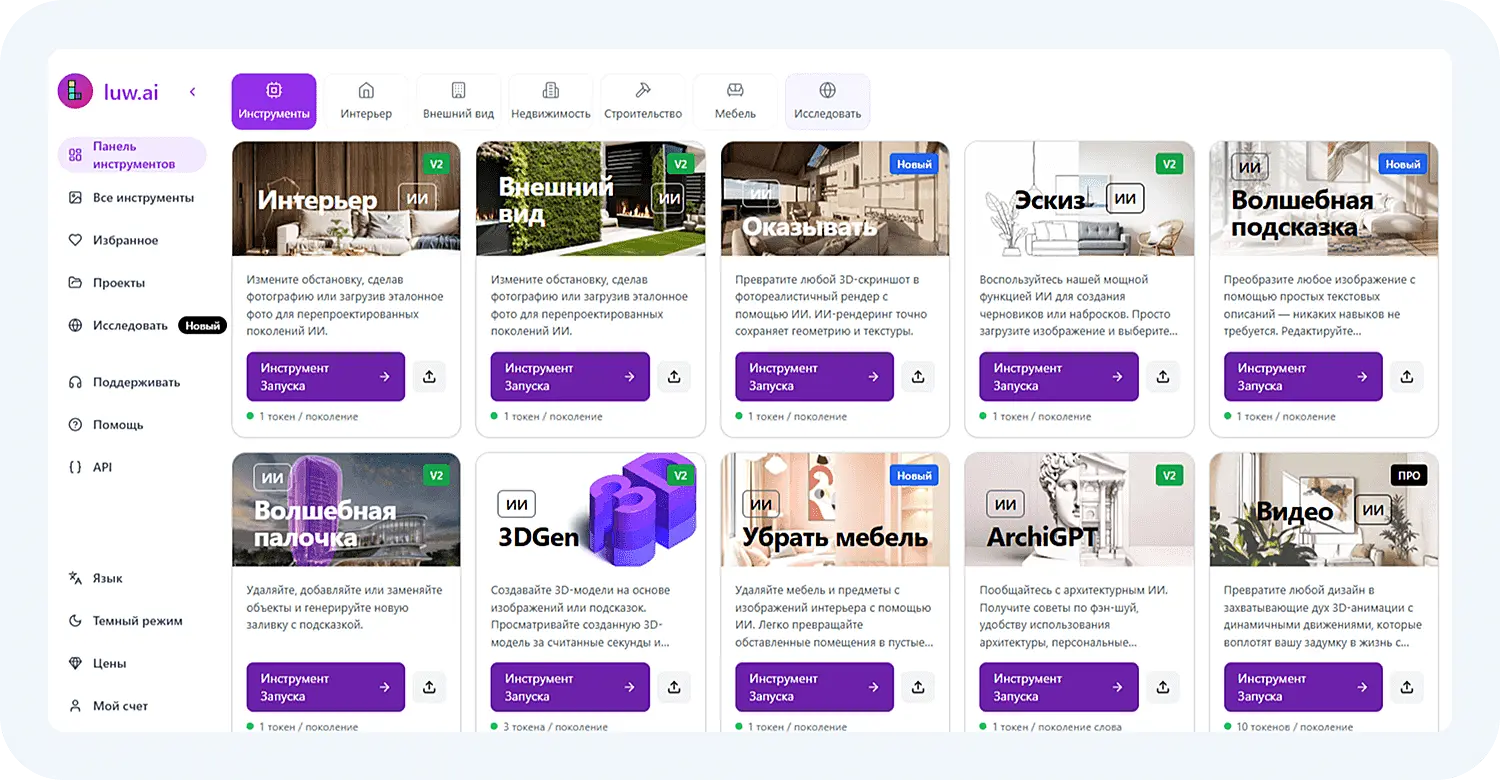Click upload icon on Внешний вид card
The image size is (1500, 780).
coord(674,377)
